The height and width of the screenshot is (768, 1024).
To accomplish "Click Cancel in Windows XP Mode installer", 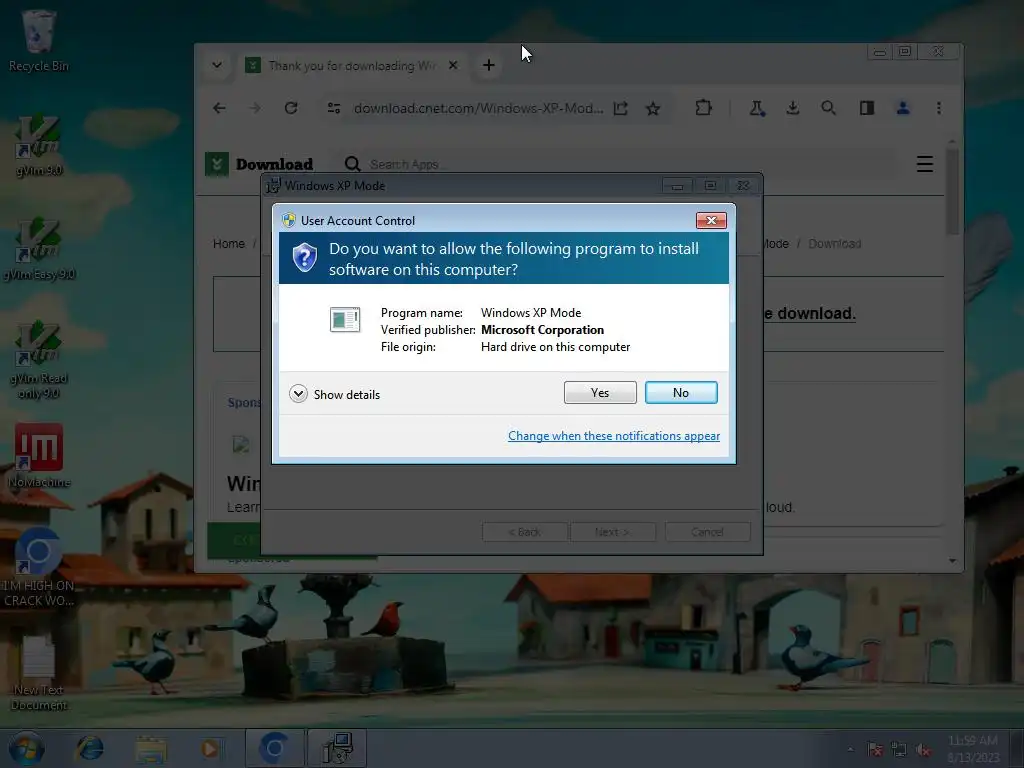I will click(x=707, y=532).
